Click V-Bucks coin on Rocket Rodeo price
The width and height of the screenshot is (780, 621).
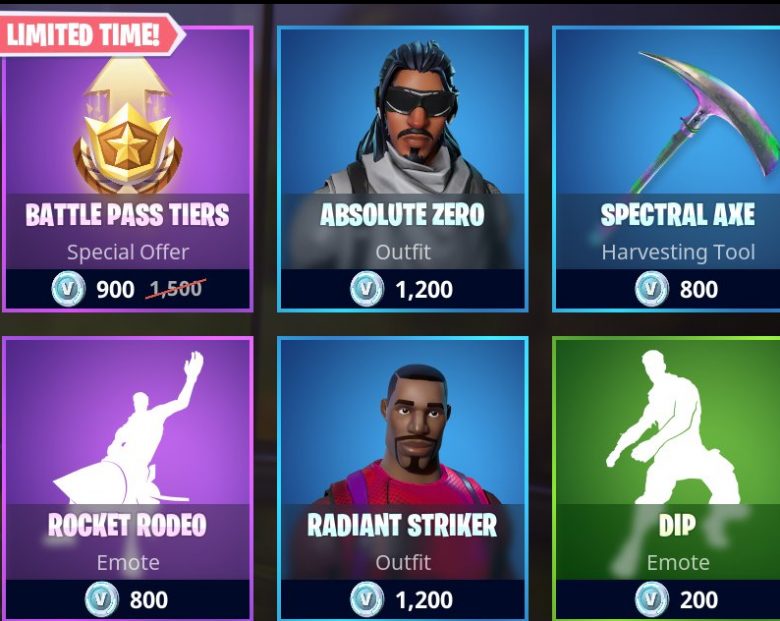coord(101,600)
